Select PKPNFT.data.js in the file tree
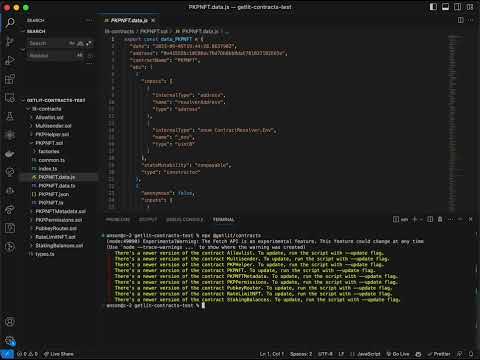Screen dimensions: 480x360 point(57,177)
